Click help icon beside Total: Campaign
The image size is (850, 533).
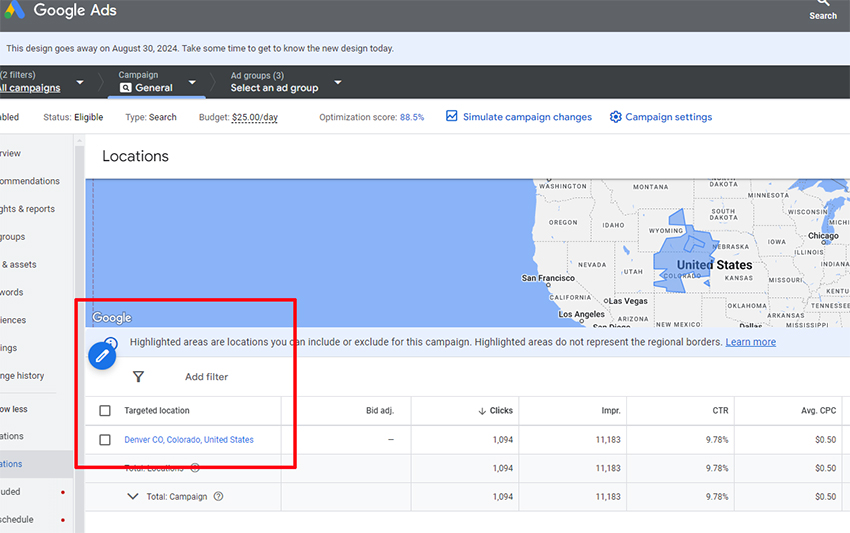[218, 496]
